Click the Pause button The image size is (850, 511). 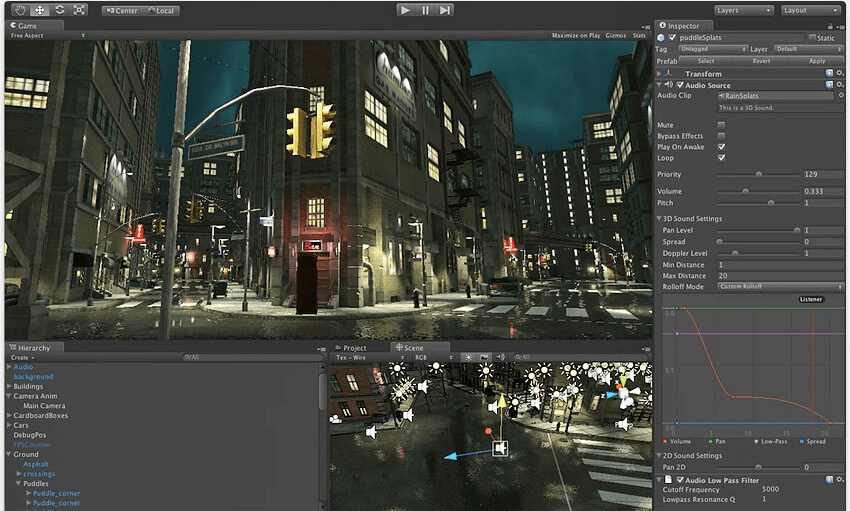[x=425, y=10]
